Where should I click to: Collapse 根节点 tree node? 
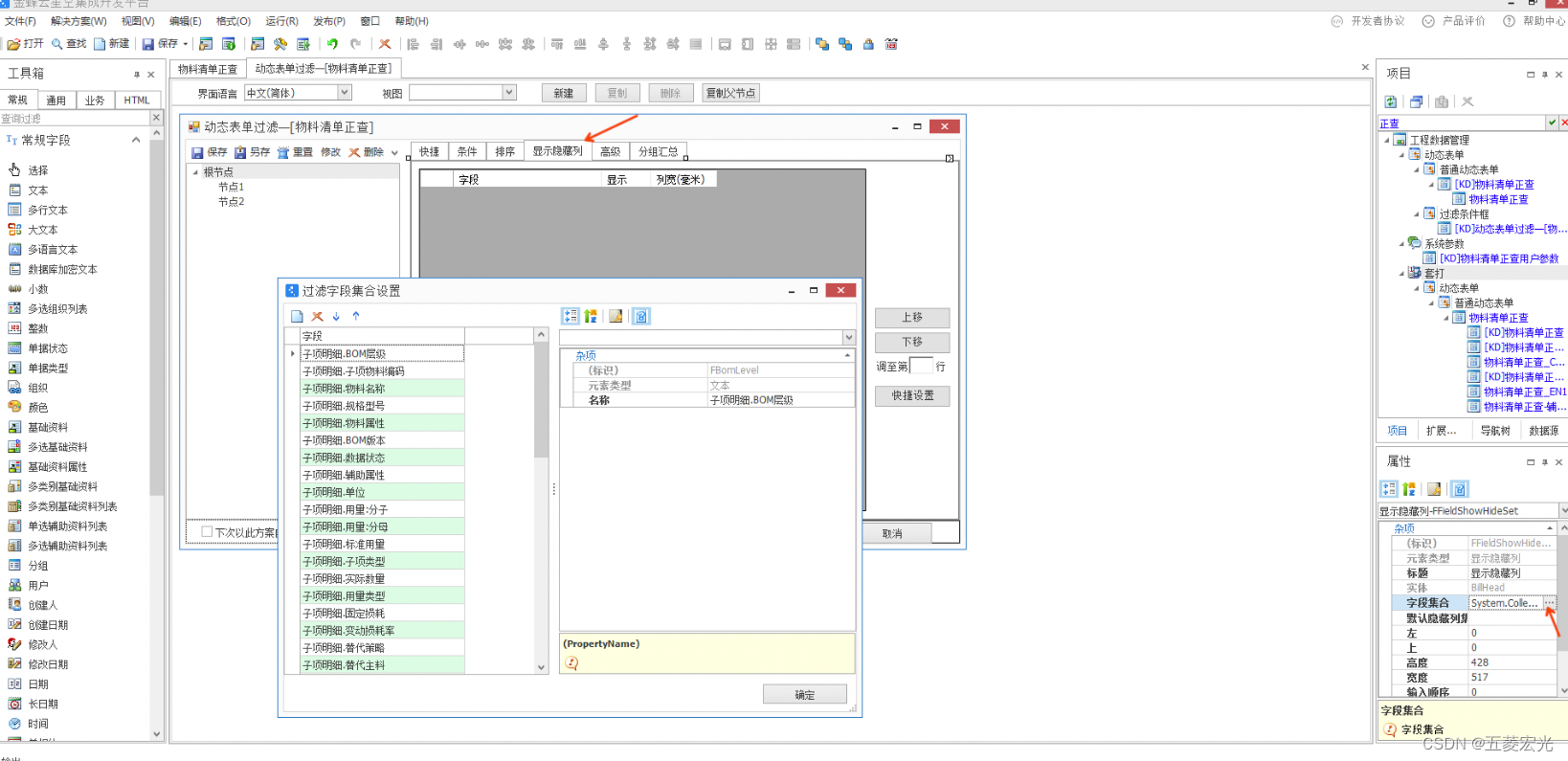point(196,172)
